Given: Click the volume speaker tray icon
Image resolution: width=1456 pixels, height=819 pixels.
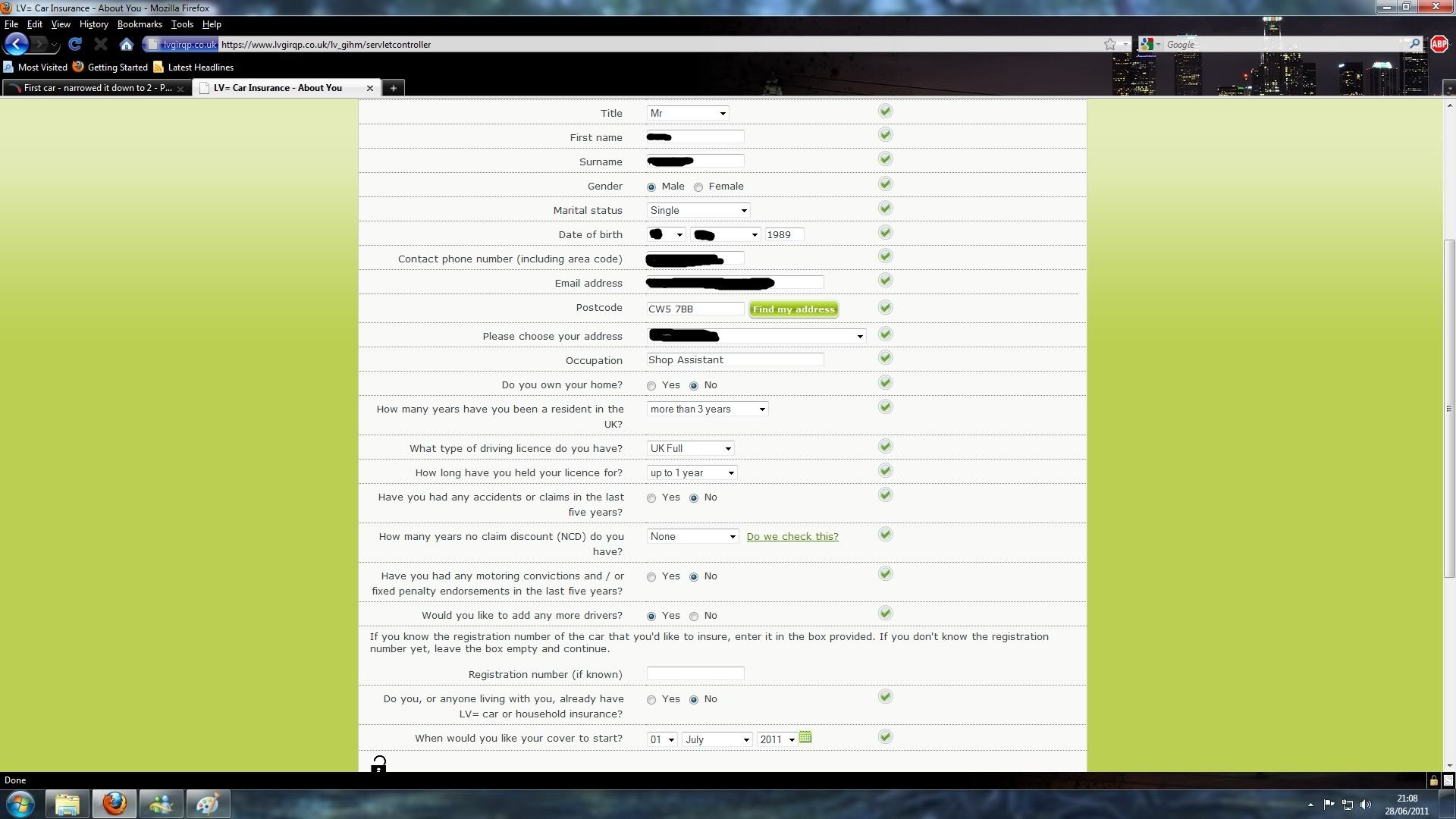Looking at the screenshot, I should coord(1366,805).
